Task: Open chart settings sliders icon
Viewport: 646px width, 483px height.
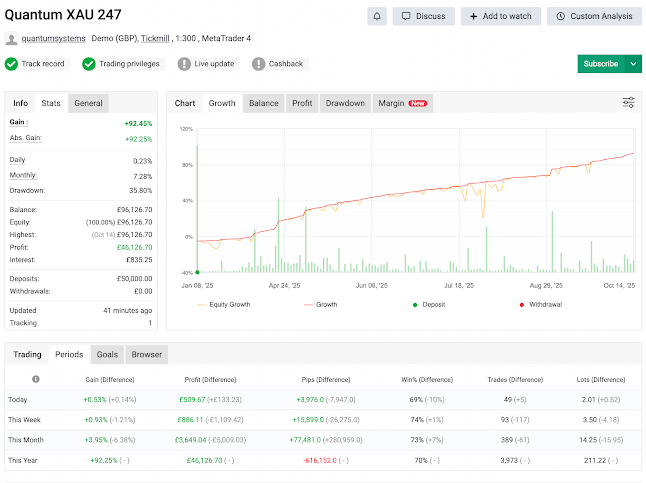Action: (x=628, y=103)
